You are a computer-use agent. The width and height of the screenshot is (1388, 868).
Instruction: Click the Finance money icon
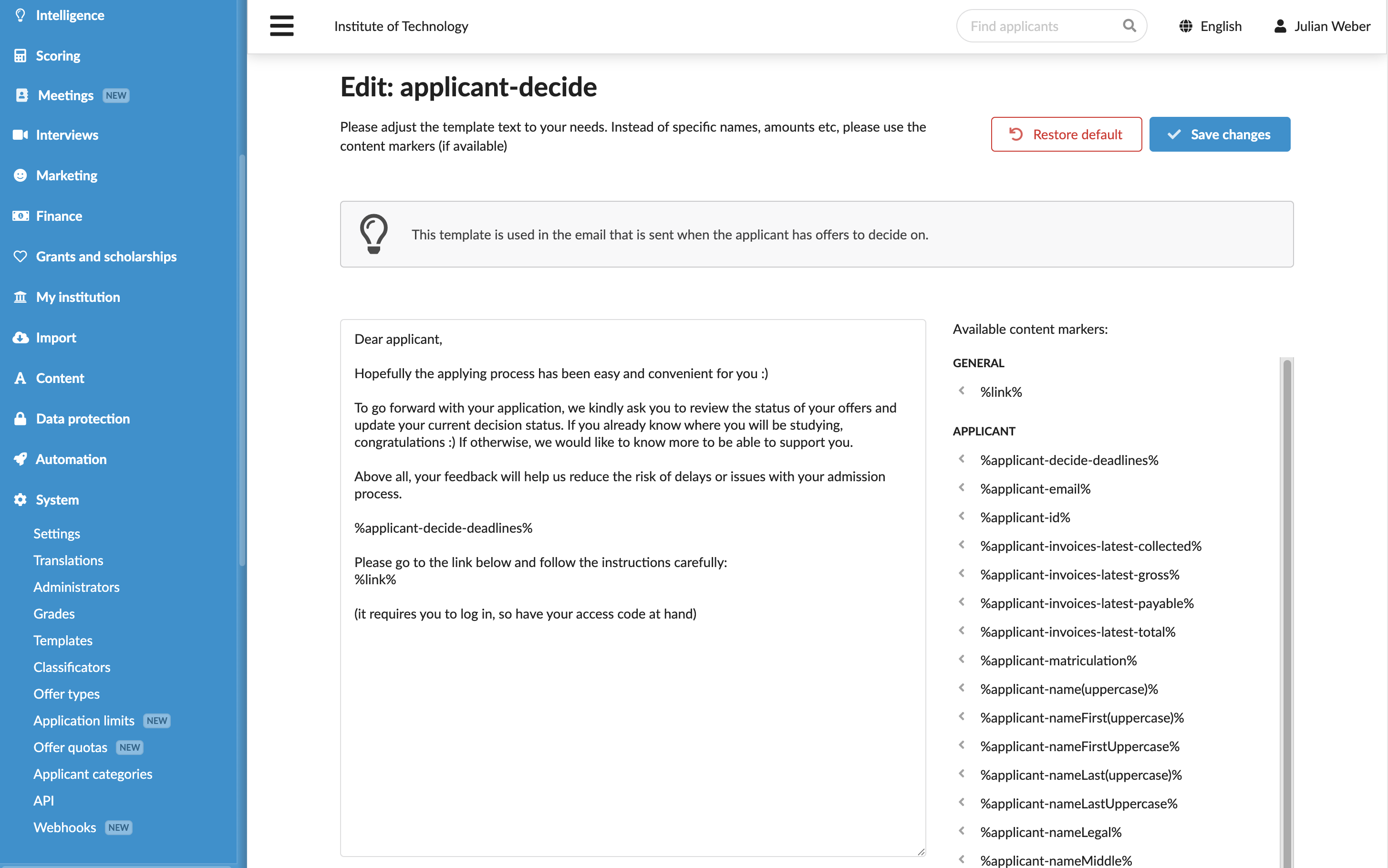20,216
